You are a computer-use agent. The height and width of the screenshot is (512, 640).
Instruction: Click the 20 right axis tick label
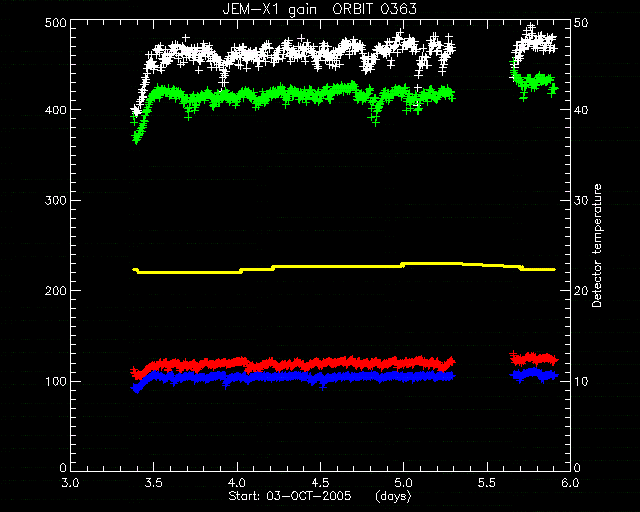581,291
